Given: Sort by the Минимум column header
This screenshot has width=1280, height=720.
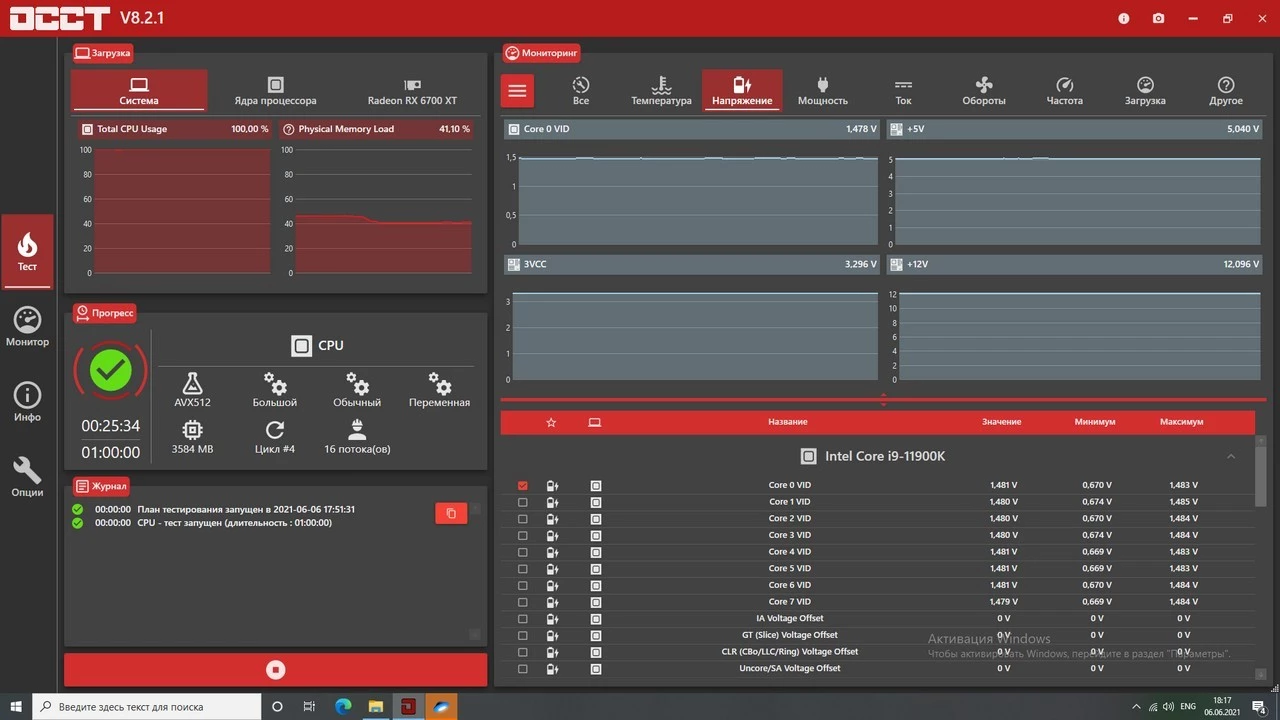Looking at the screenshot, I should coord(1095,422).
